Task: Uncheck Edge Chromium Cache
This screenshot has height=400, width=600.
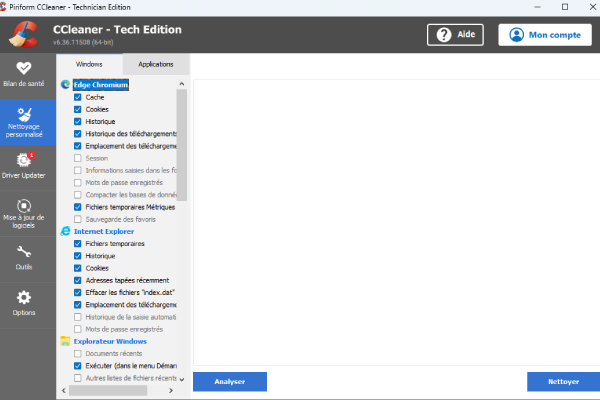Action: (x=78, y=97)
